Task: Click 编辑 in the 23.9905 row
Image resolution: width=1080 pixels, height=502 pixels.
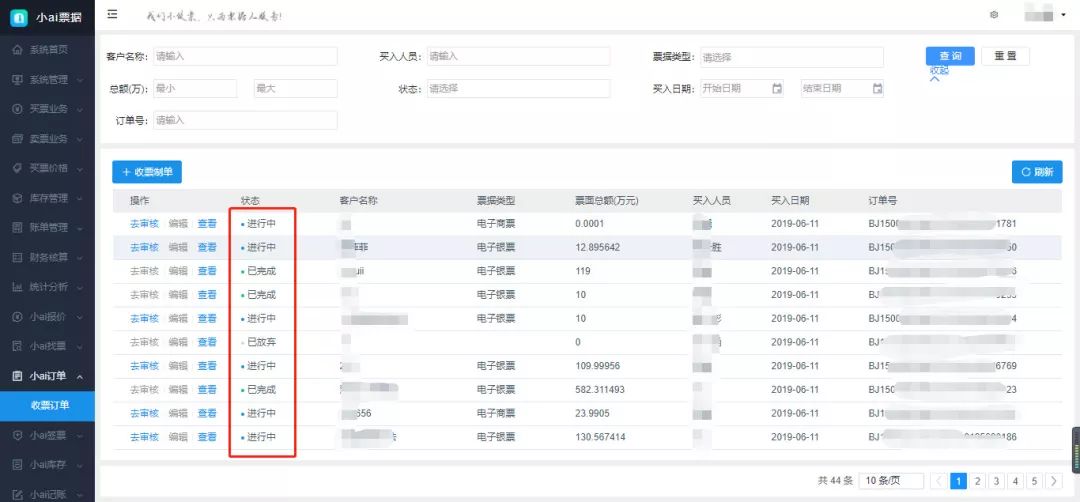Action: tap(178, 413)
